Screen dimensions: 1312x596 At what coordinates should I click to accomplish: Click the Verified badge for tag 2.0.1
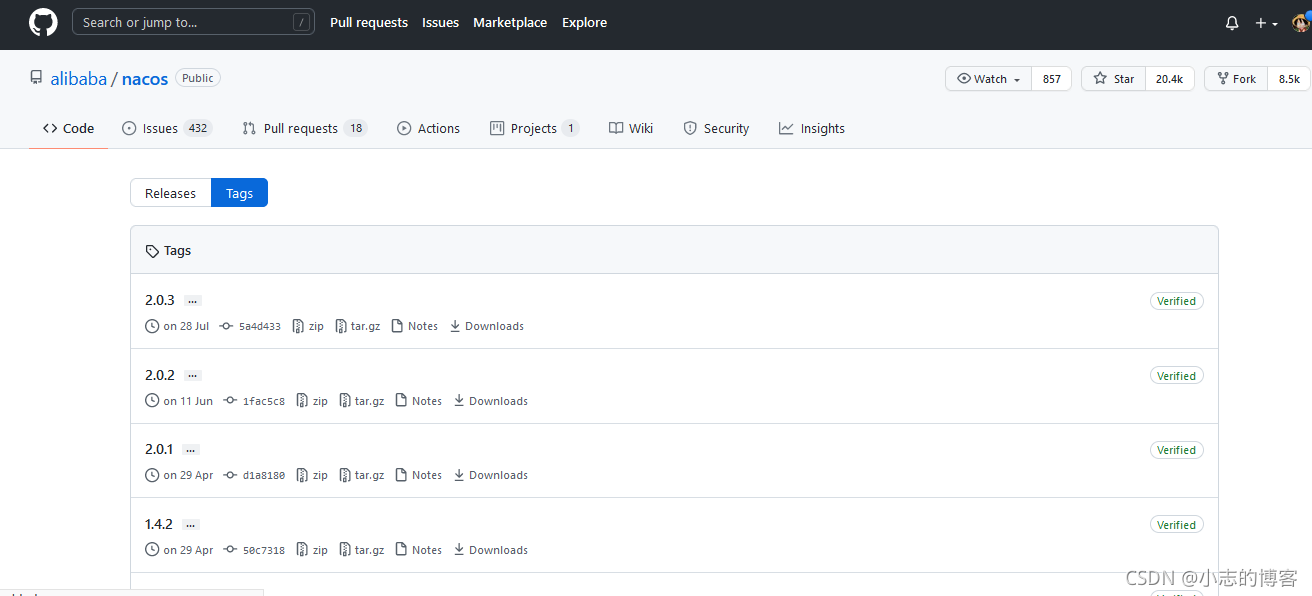[1176, 450]
